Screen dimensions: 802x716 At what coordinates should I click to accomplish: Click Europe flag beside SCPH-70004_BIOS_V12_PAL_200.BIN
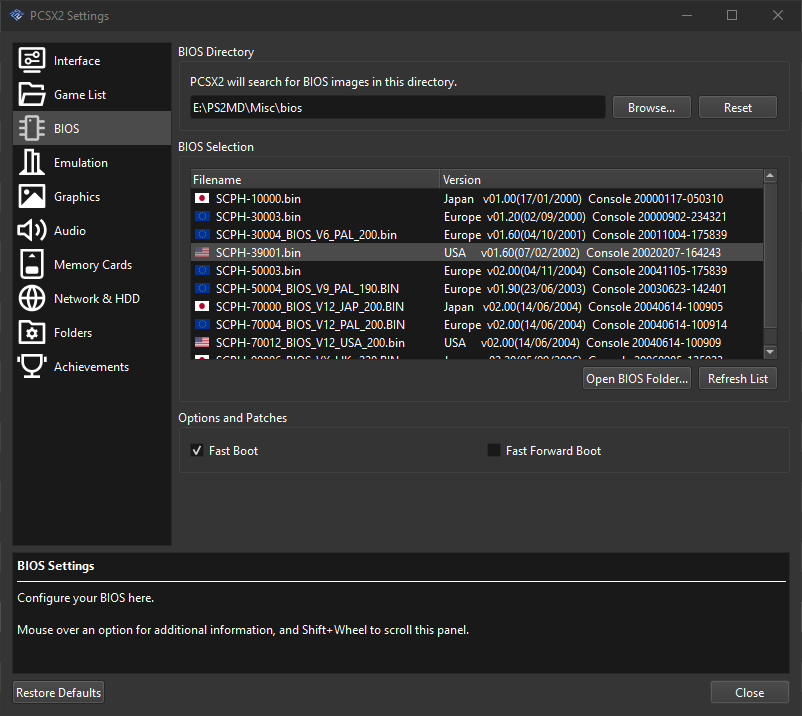(202, 324)
